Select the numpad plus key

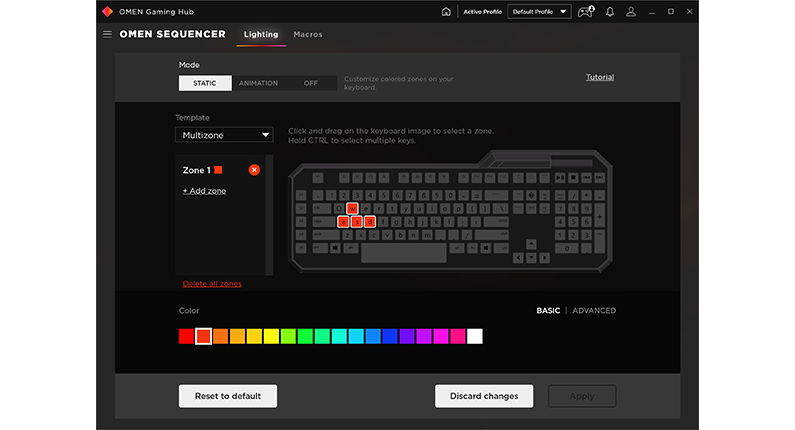[599, 216]
